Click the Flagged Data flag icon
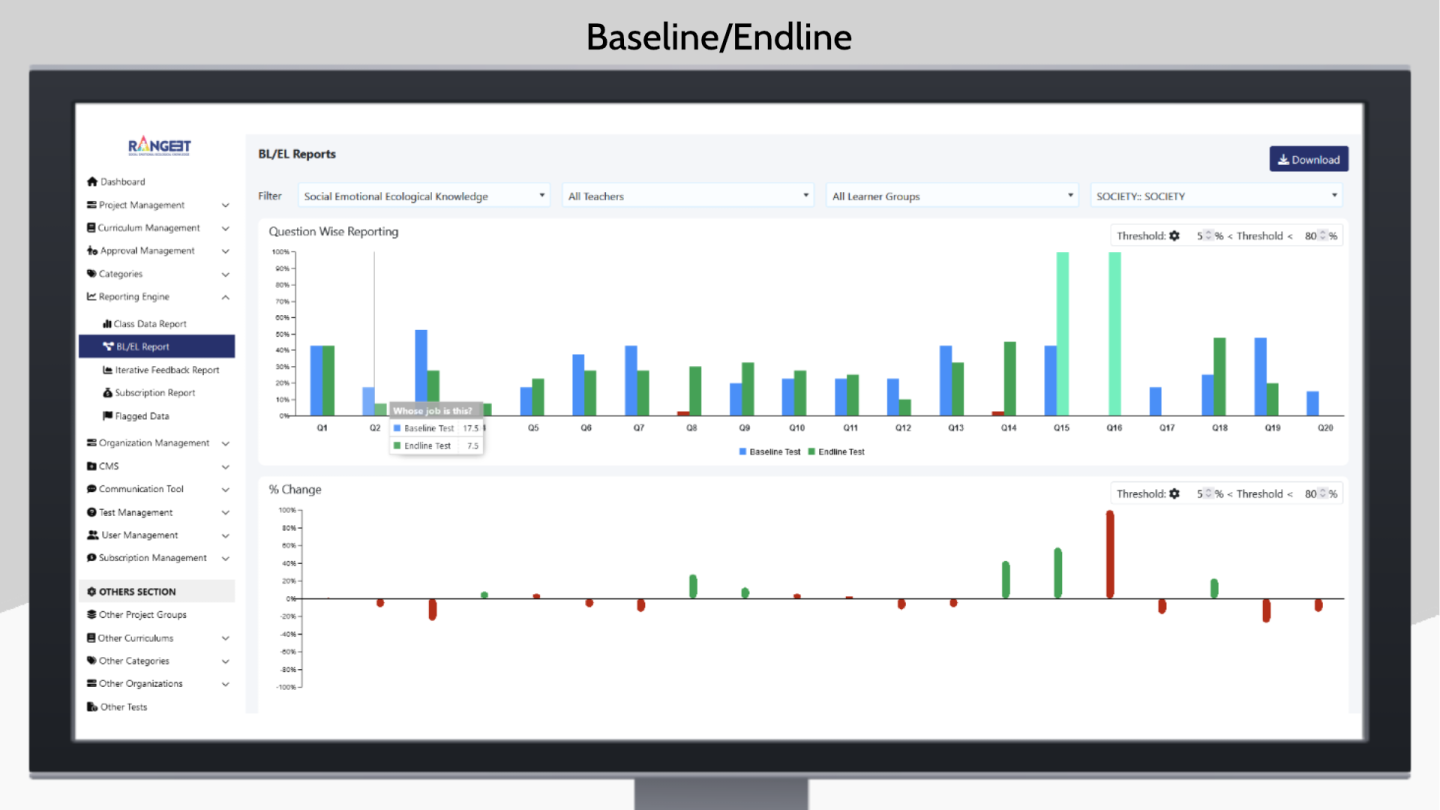The height and width of the screenshot is (810, 1440). pyautogui.click(x=107, y=416)
